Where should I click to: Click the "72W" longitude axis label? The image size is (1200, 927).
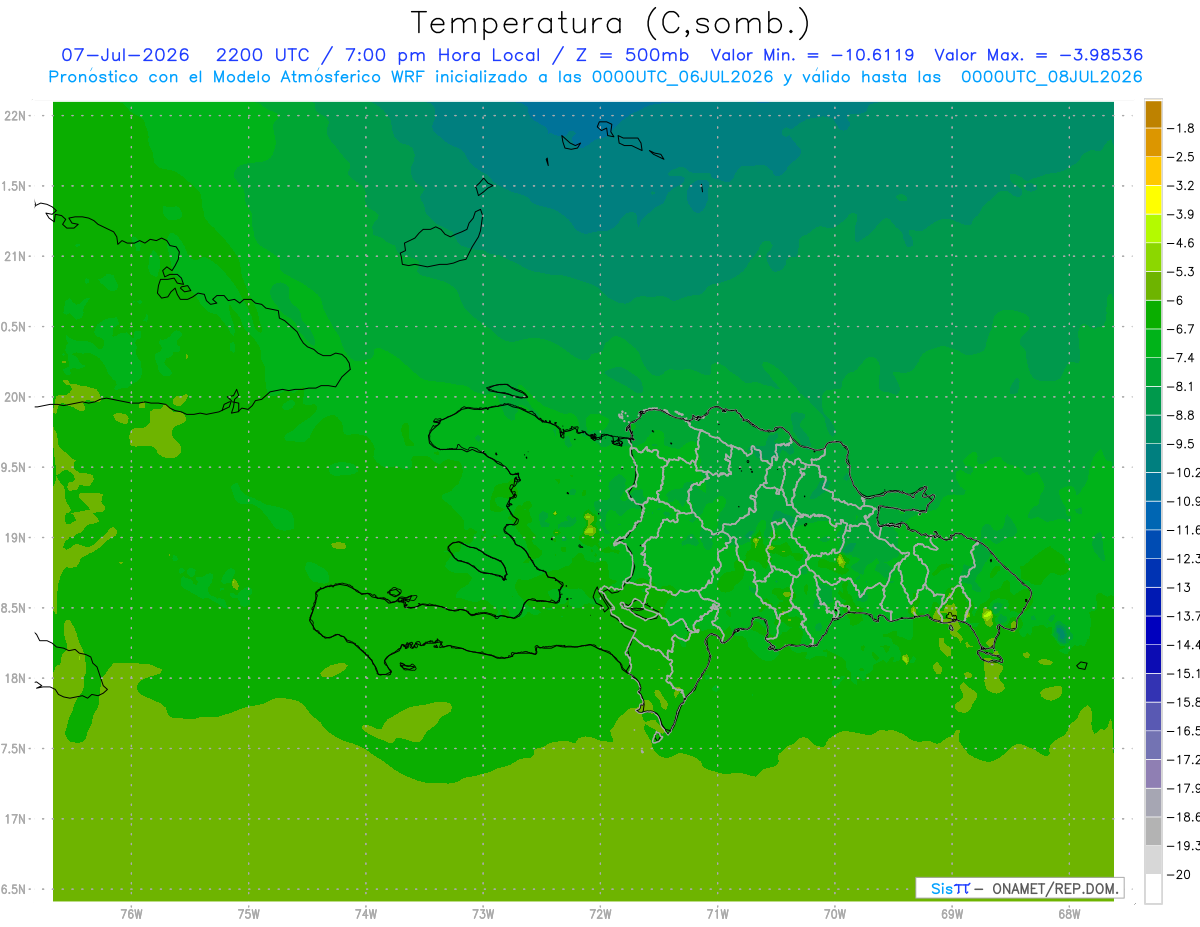(600, 914)
